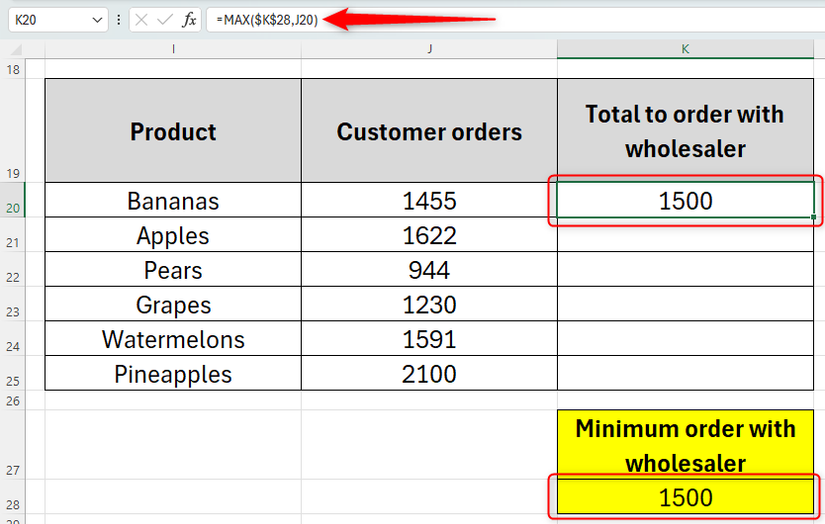
Task: Click the Product header cell
Action: 173,130
